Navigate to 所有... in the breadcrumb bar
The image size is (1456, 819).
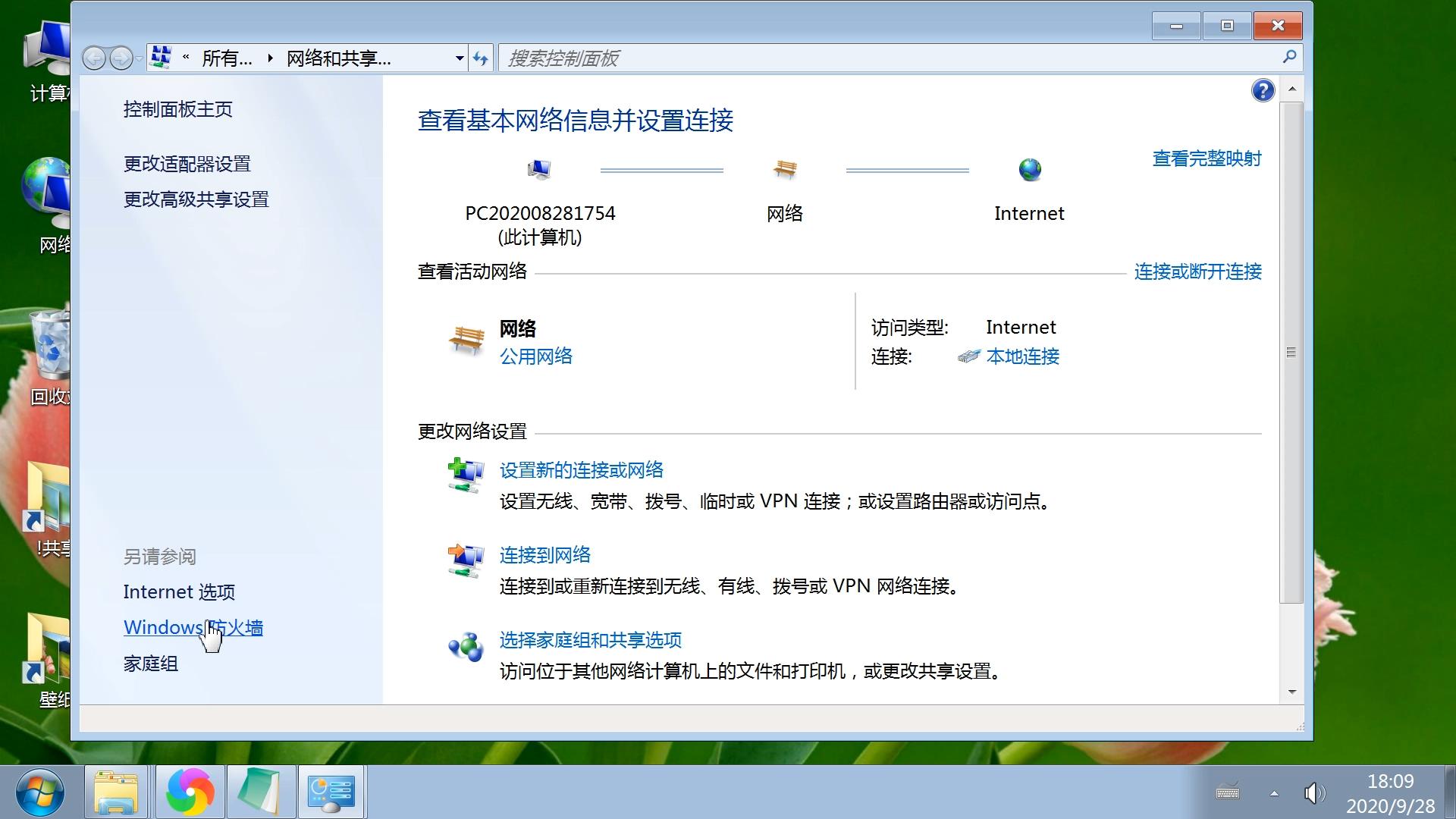click(x=225, y=58)
